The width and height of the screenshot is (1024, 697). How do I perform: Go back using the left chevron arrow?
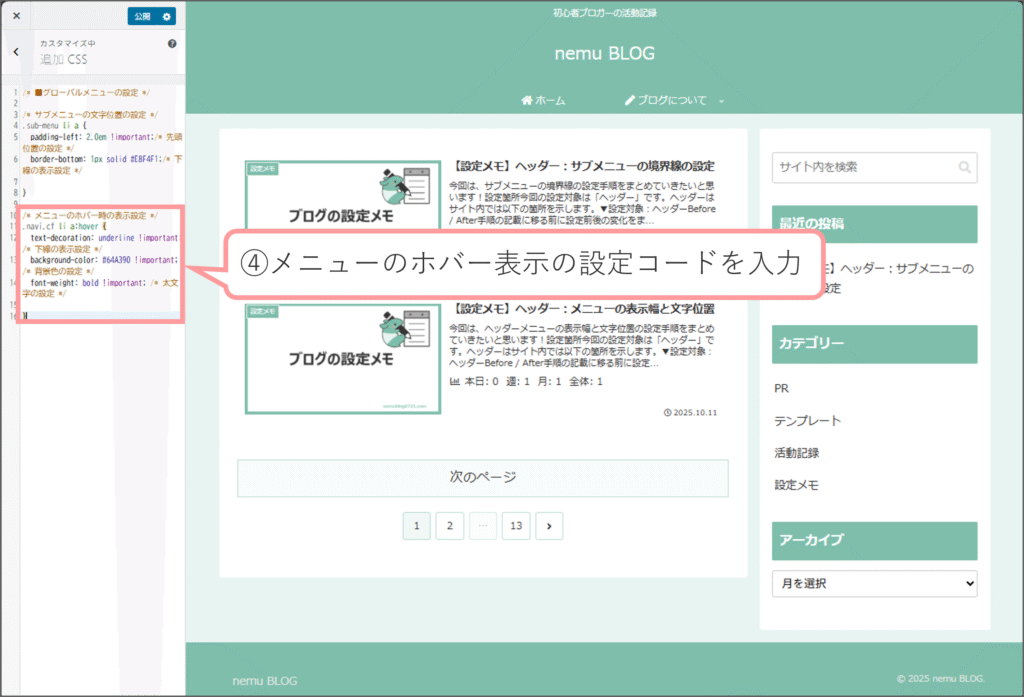(x=16, y=52)
